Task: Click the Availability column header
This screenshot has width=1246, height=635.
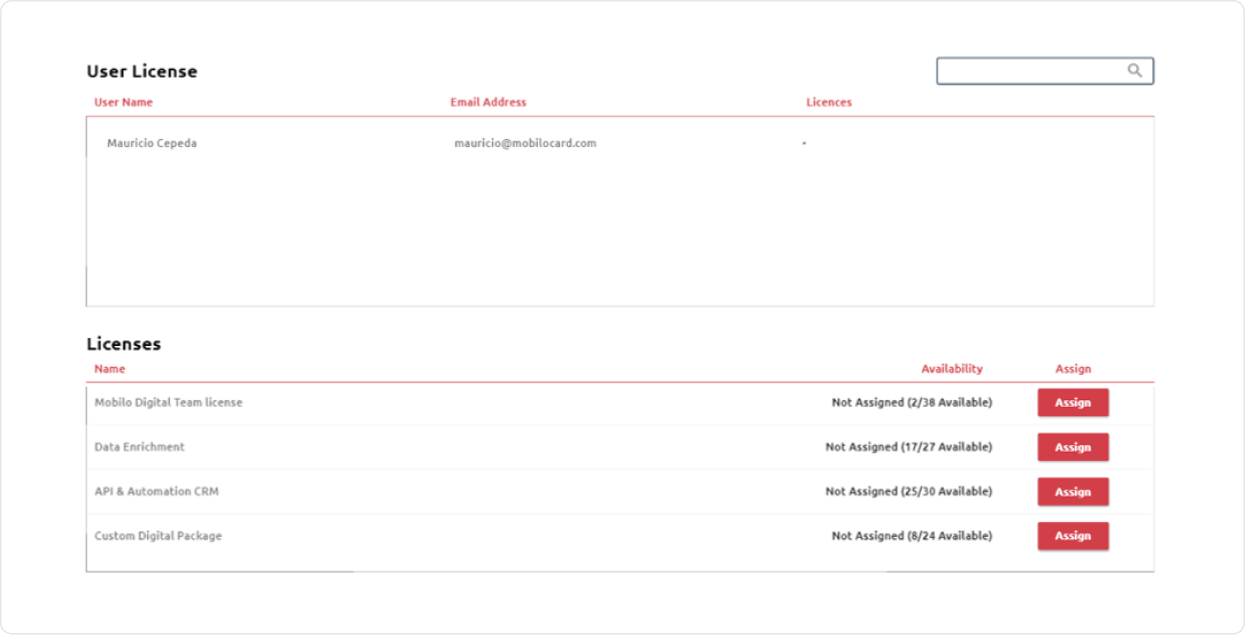Action: [x=951, y=369]
